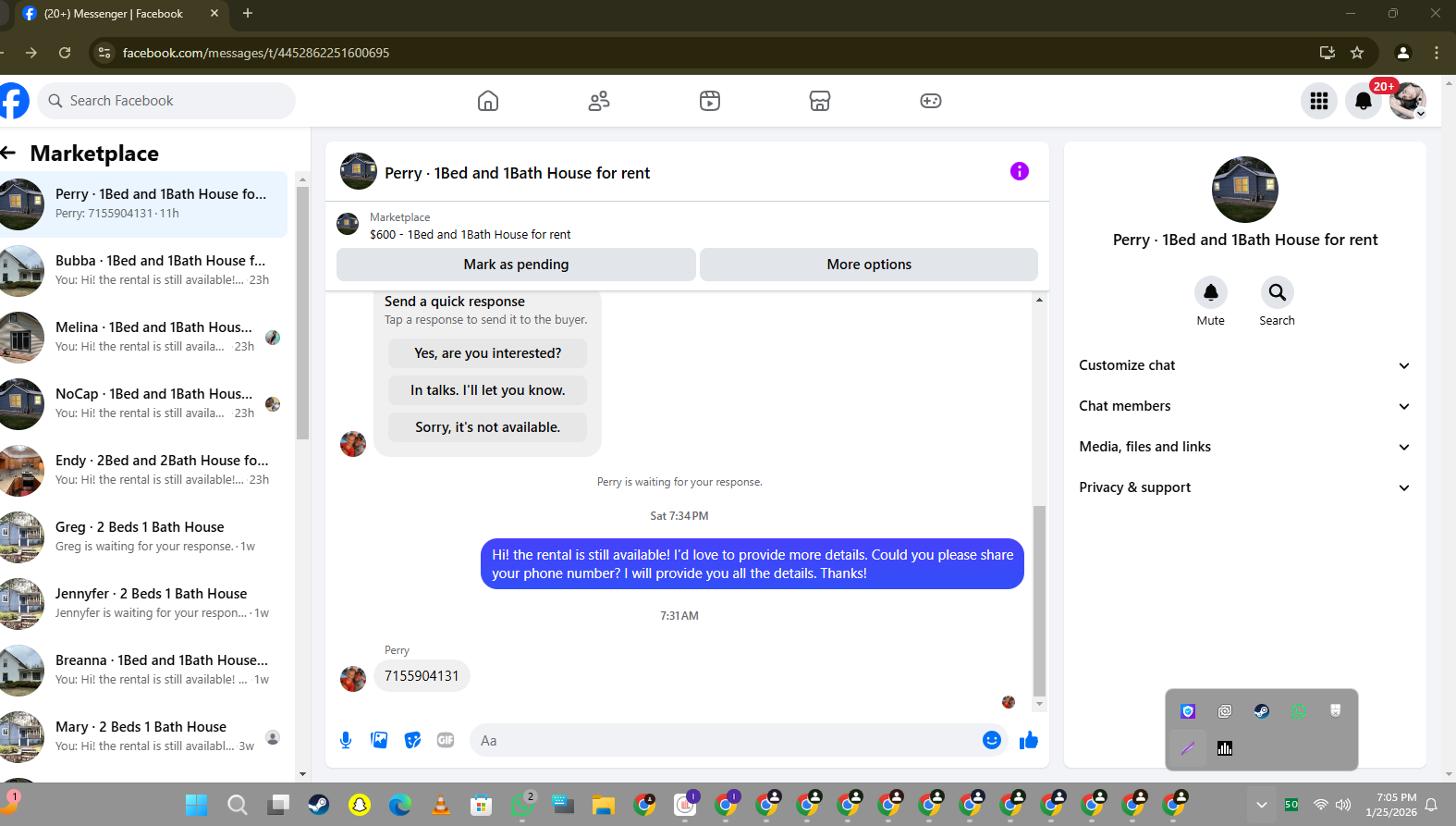Click the install app icon in address bar
Viewport: 1456px width, 826px height.
coord(1328,53)
